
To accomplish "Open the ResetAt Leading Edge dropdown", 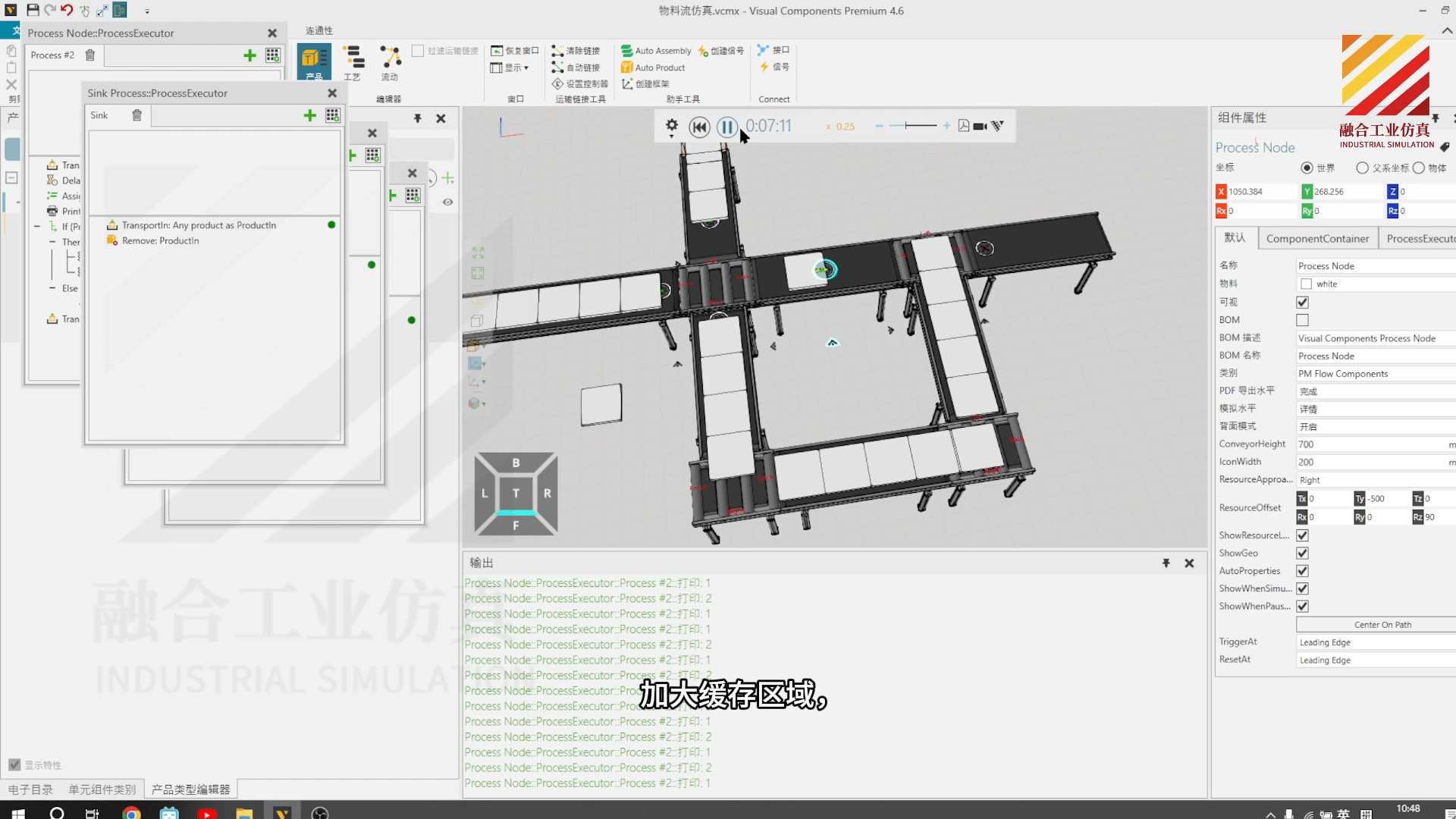I will [x=1376, y=660].
